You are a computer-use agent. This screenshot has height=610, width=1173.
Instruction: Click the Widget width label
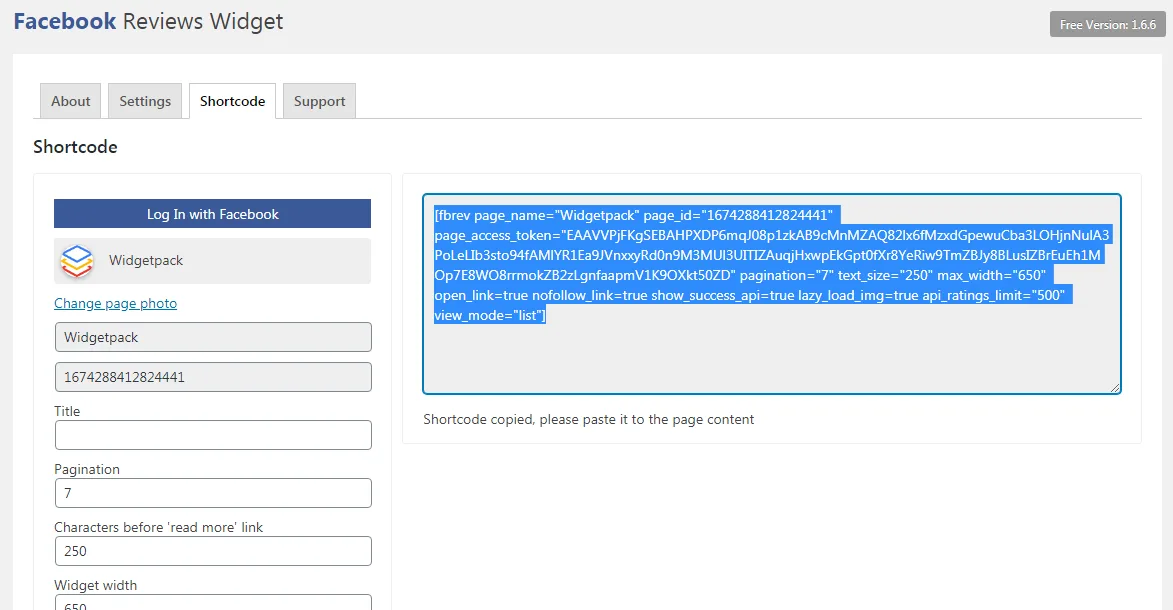(x=95, y=585)
